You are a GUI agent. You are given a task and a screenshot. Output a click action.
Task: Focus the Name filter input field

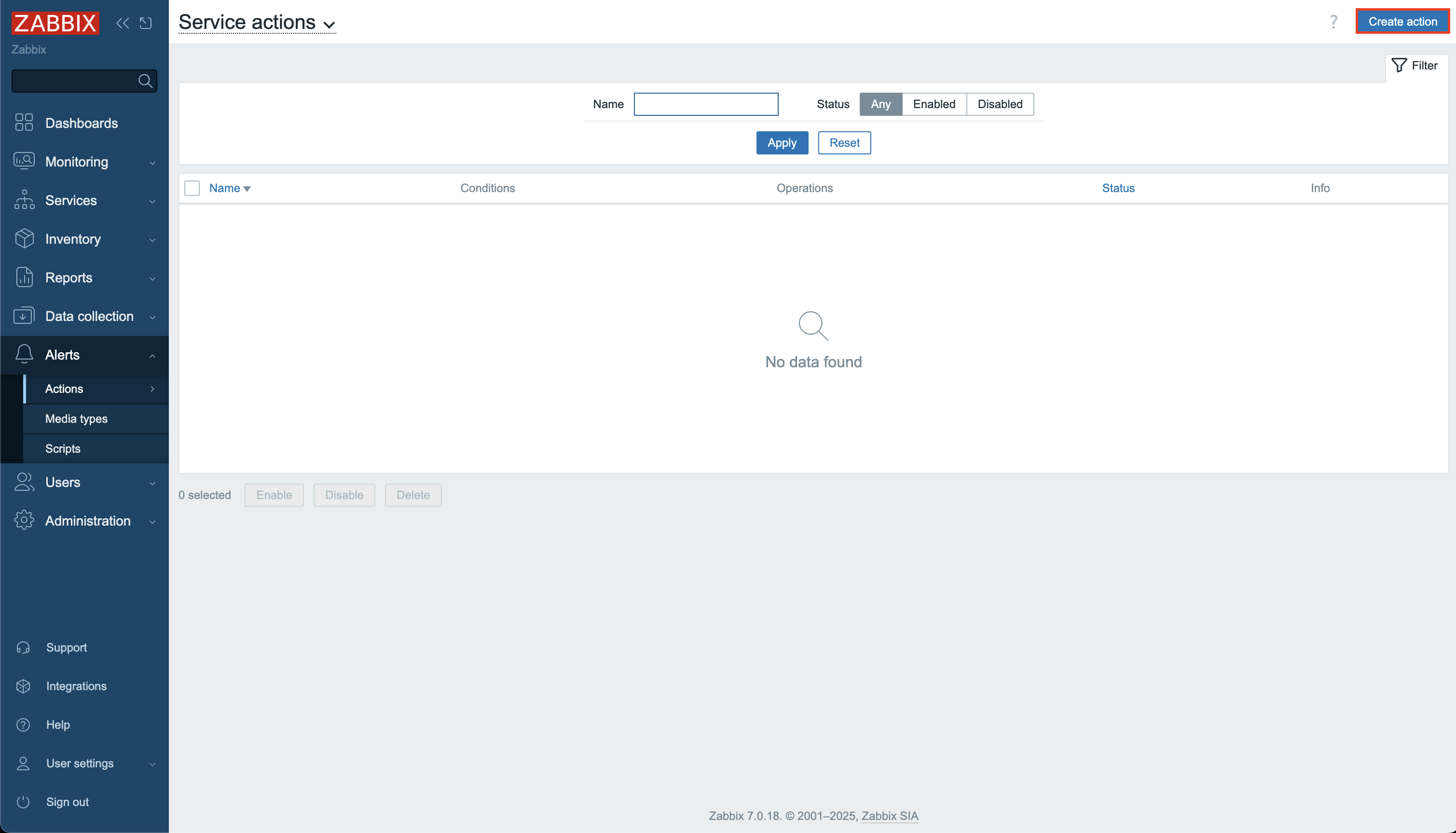(x=705, y=104)
